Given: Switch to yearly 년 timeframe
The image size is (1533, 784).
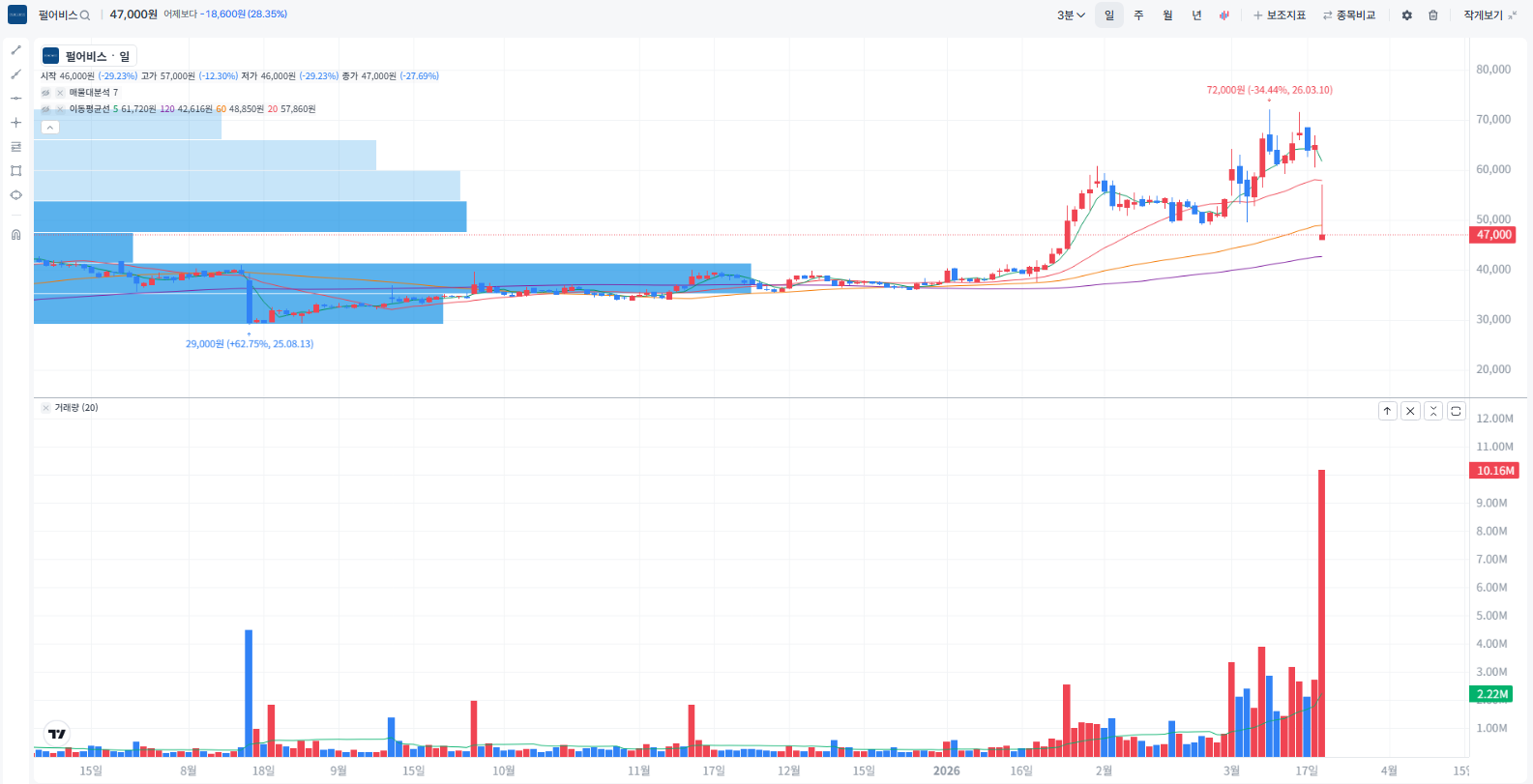Looking at the screenshot, I should coord(1196,15).
